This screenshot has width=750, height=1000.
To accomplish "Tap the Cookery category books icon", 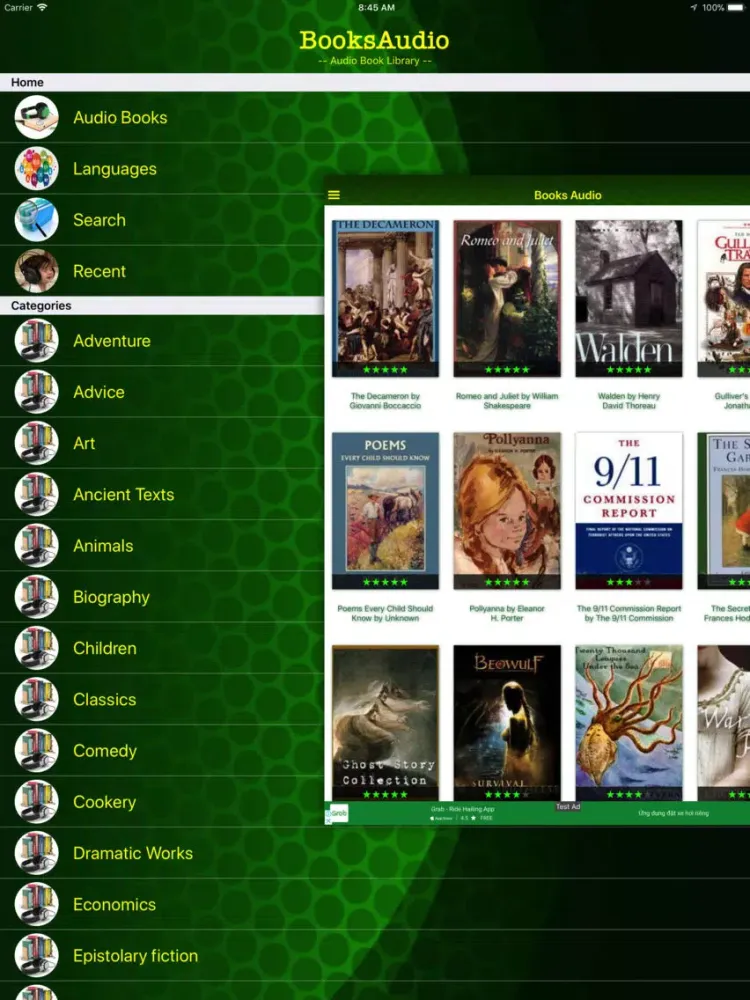I will coord(37,802).
